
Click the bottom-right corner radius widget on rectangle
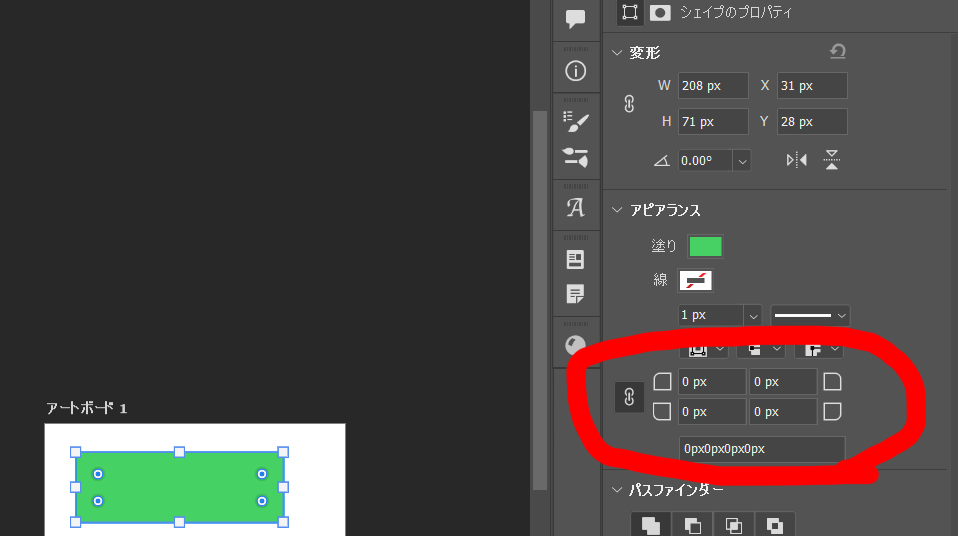point(261,501)
